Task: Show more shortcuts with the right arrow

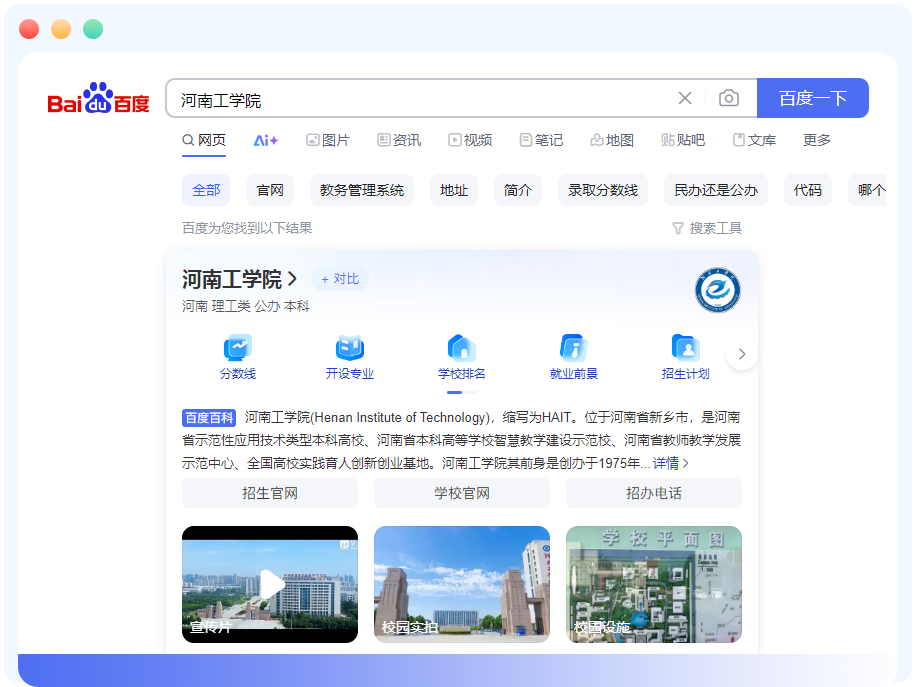Action: coord(742,354)
